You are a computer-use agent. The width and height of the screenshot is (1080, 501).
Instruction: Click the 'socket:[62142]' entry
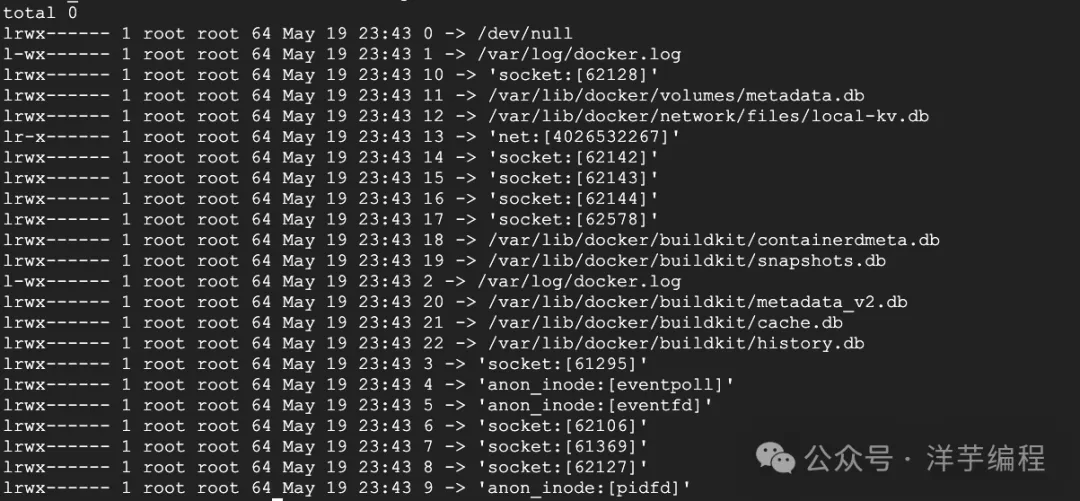[x=574, y=157]
